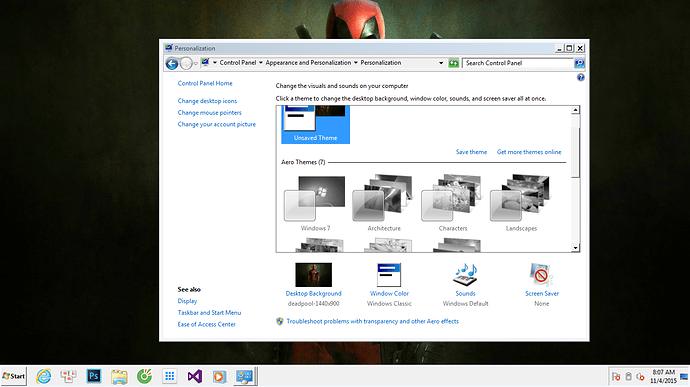Open Change desktop icons link
Image resolution: width=690 pixels, height=387 pixels.
point(207,101)
